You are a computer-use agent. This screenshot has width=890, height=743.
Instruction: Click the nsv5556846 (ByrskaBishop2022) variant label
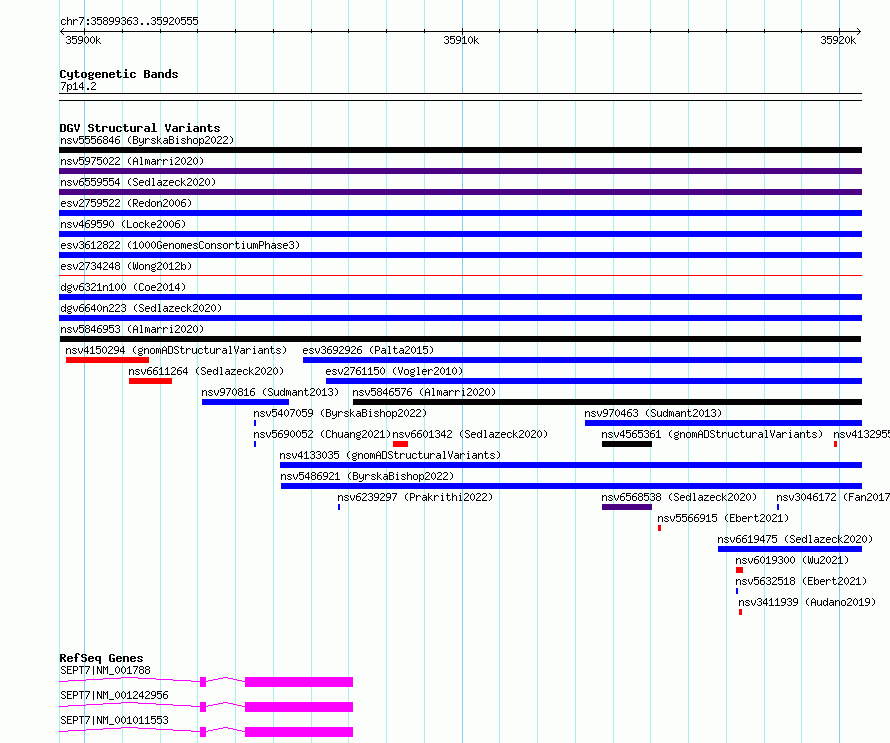pos(147,140)
